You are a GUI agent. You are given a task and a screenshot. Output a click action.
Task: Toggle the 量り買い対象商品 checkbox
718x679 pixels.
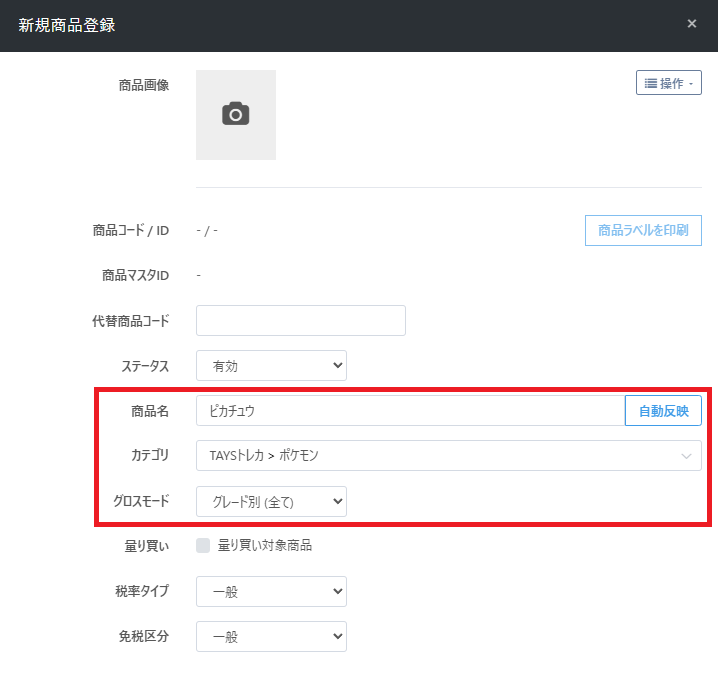point(204,545)
